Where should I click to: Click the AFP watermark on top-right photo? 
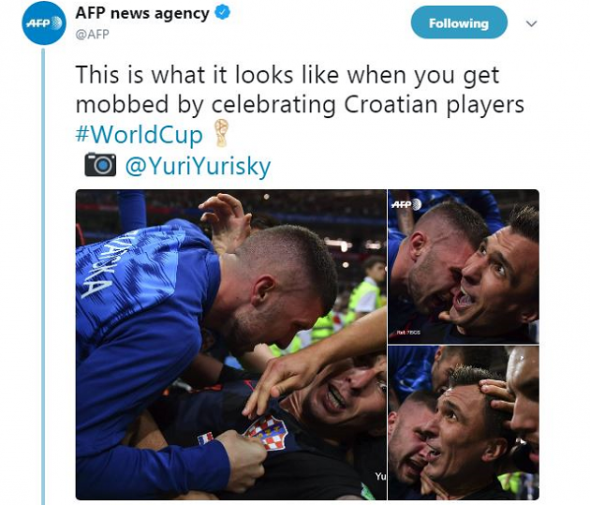(406, 204)
